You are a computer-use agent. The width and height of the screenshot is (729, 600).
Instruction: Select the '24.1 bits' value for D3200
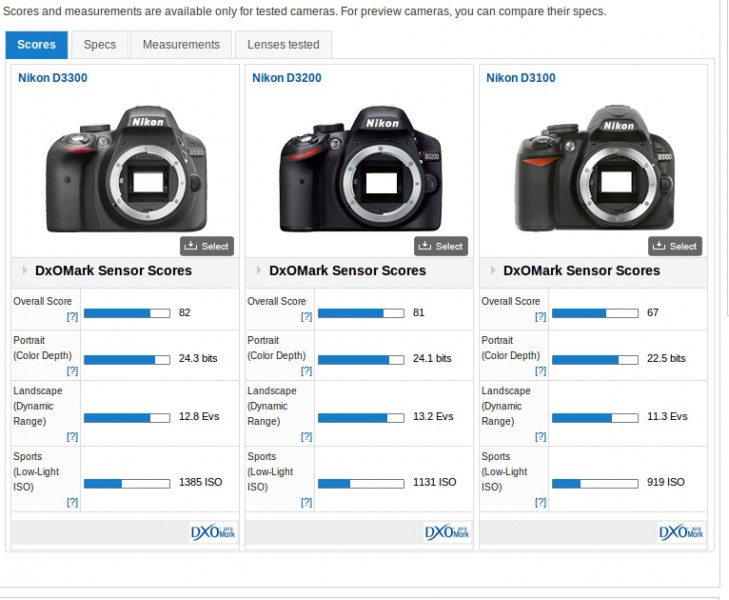point(432,358)
